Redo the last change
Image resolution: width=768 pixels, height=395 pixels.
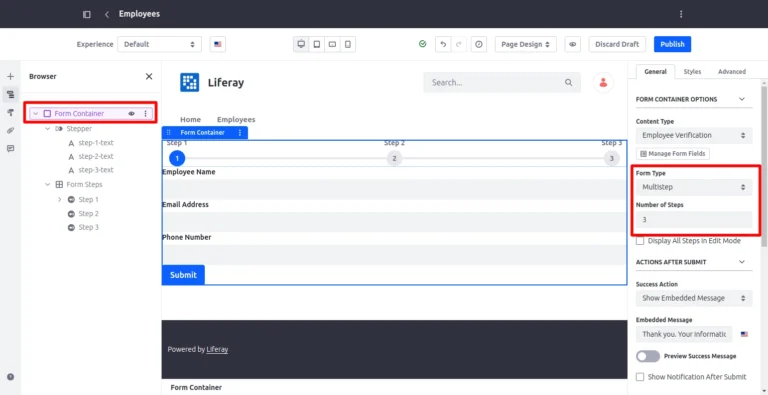458,44
